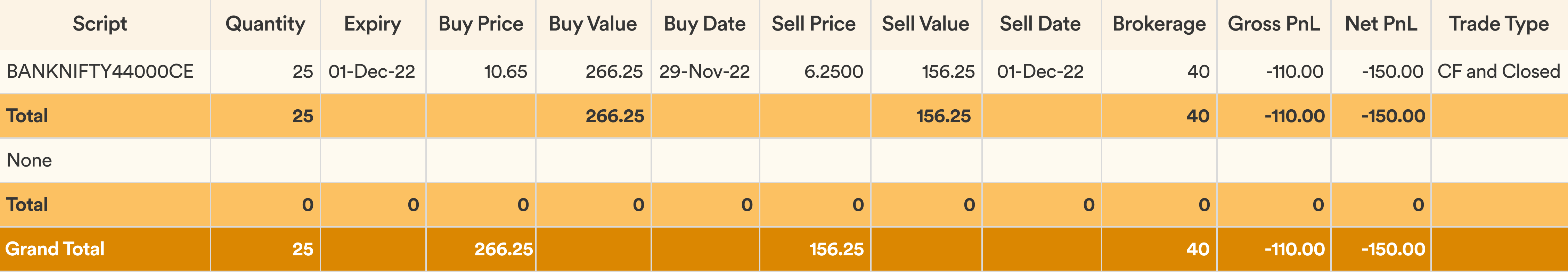The image size is (1568, 272).
Task: Select the Quantity column header
Action: 266,24
